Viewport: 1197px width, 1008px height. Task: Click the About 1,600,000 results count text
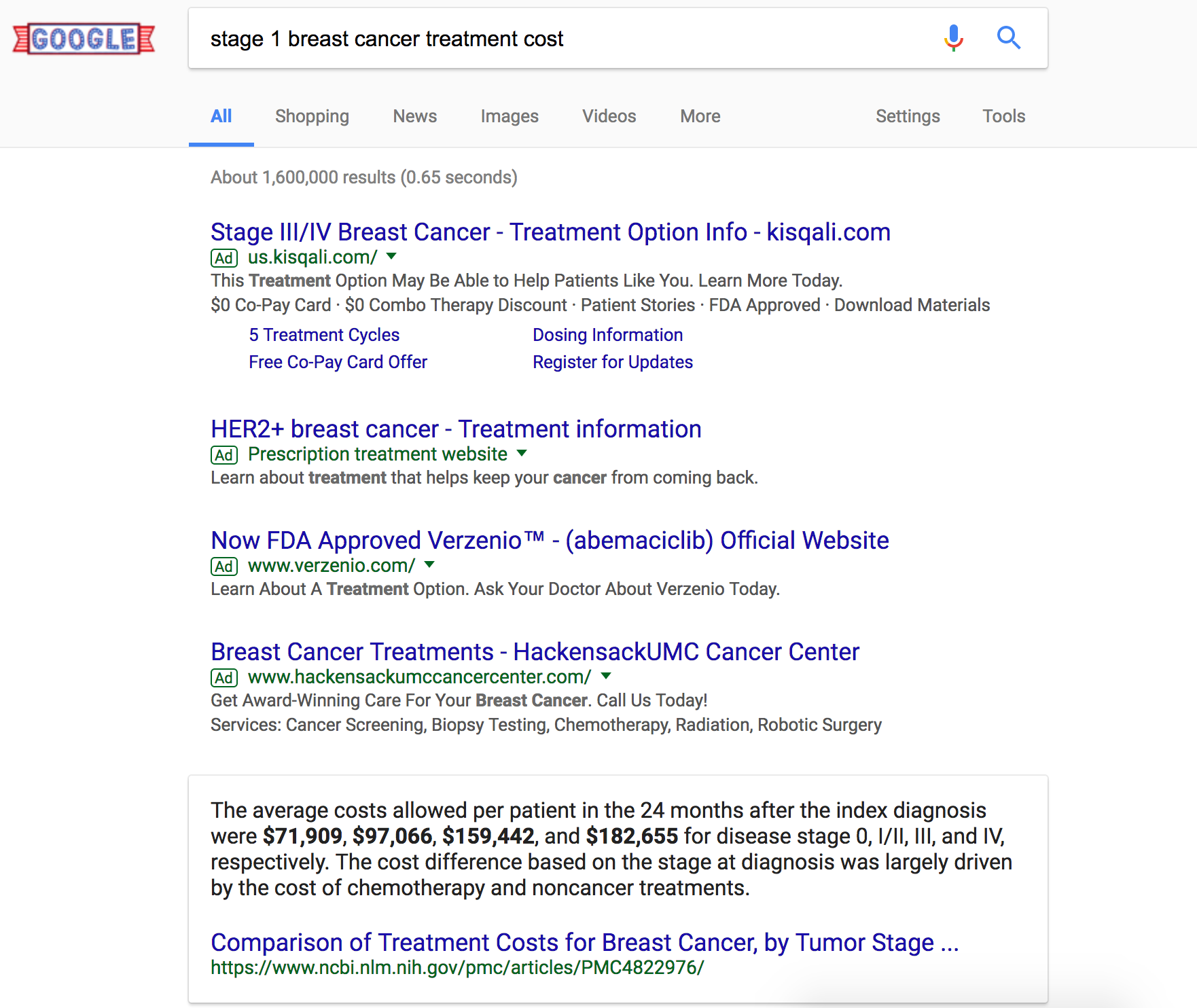pyautogui.click(x=364, y=177)
